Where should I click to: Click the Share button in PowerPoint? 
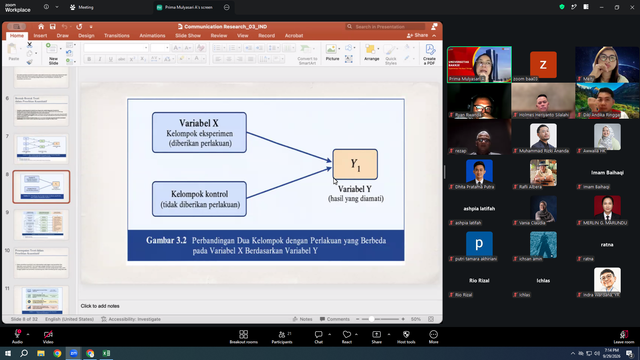pyautogui.click(x=417, y=36)
